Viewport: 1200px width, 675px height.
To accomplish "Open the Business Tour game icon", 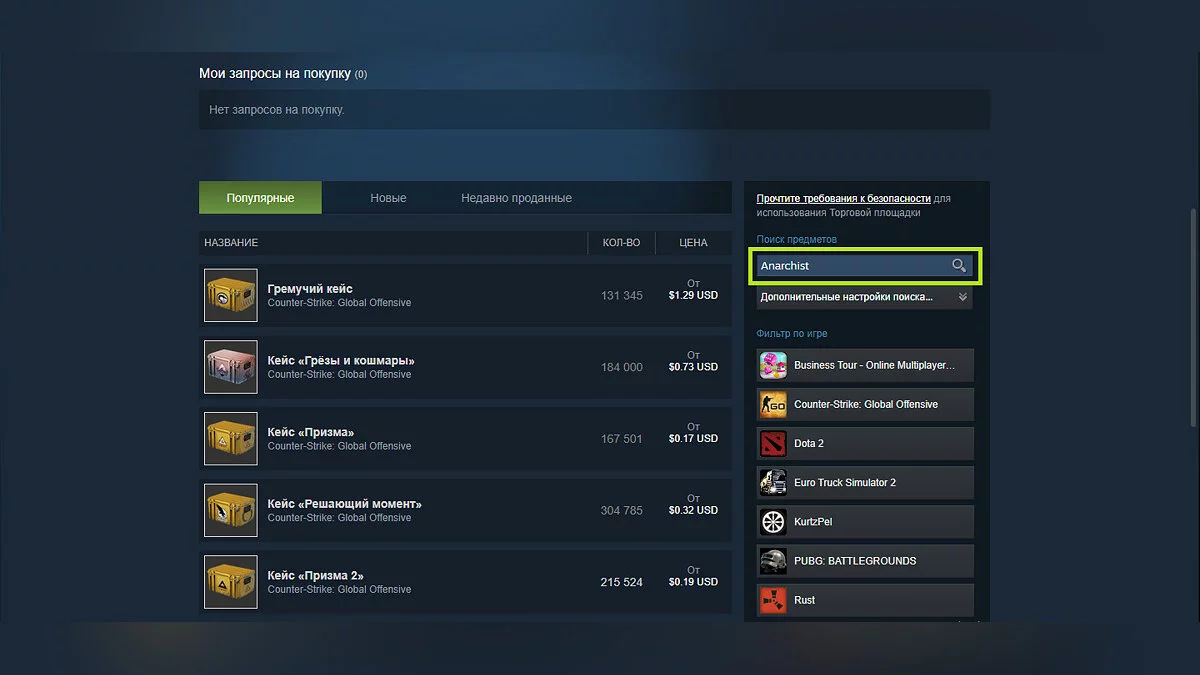I will click(x=773, y=365).
